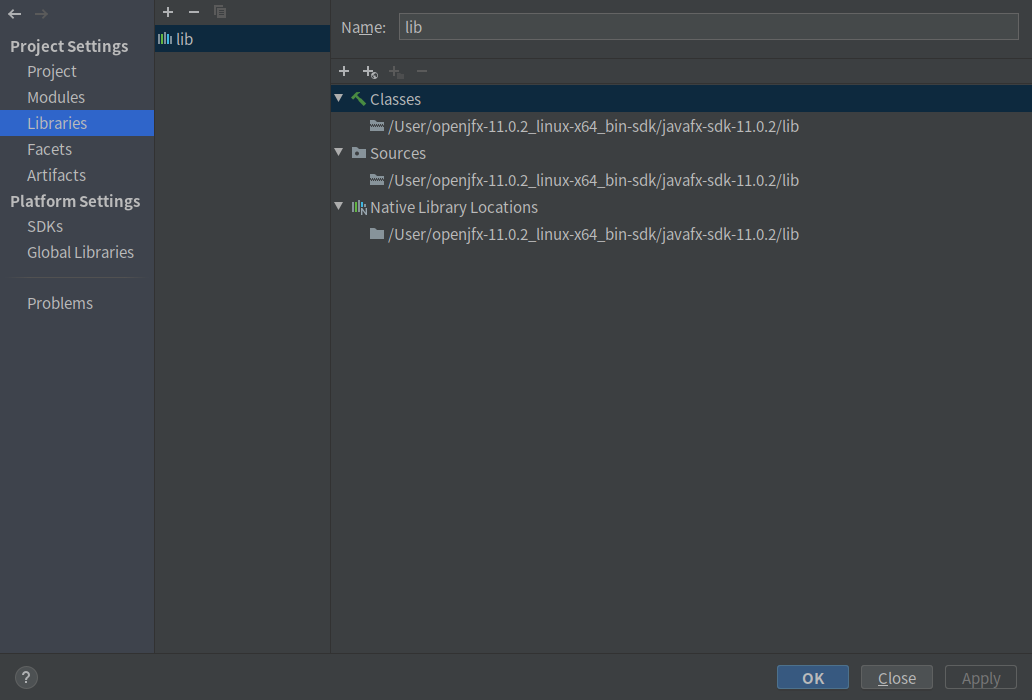The width and height of the screenshot is (1032, 700).
Task: Click the add from URL icon
Action: (369, 71)
